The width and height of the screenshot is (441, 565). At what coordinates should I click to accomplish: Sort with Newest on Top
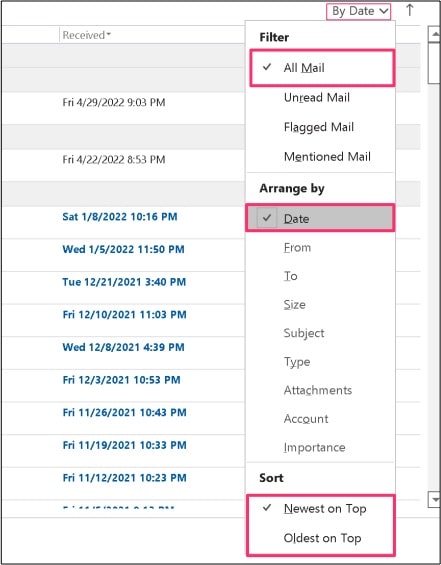click(320, 508)
